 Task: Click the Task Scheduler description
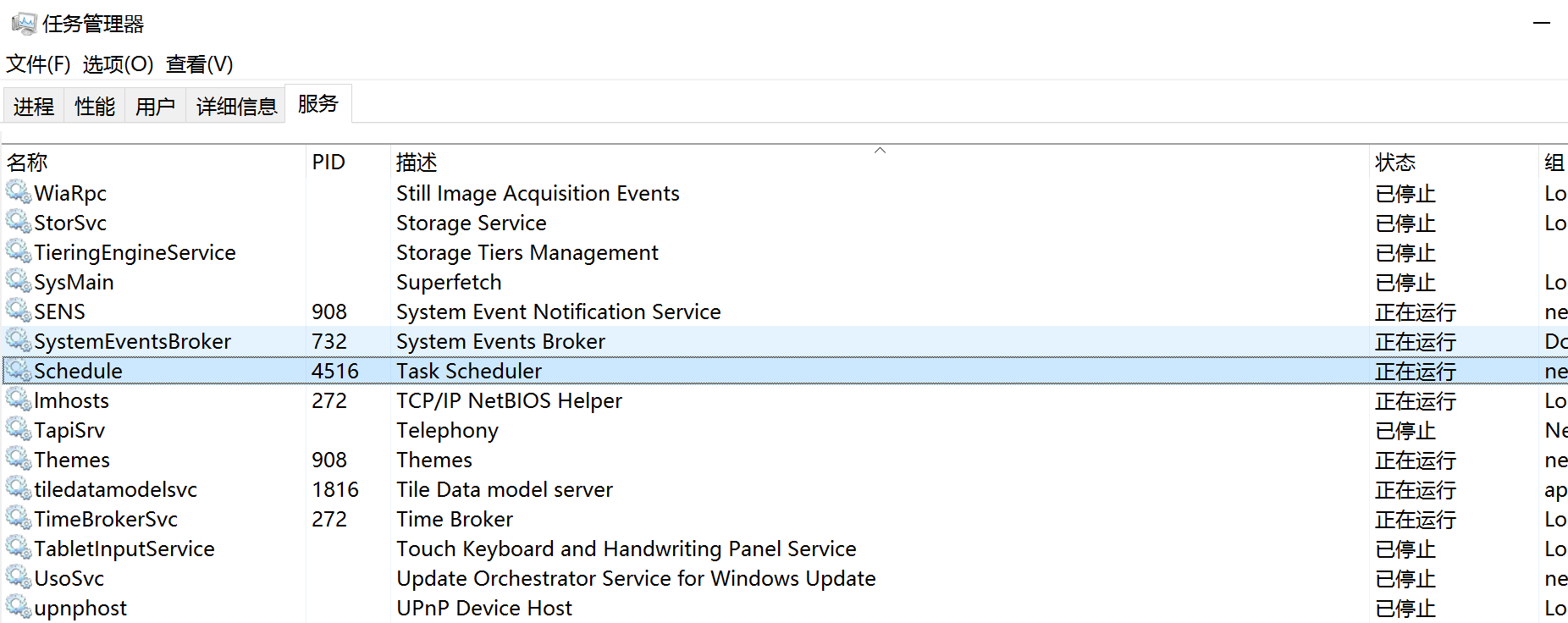tap(469, 371)
